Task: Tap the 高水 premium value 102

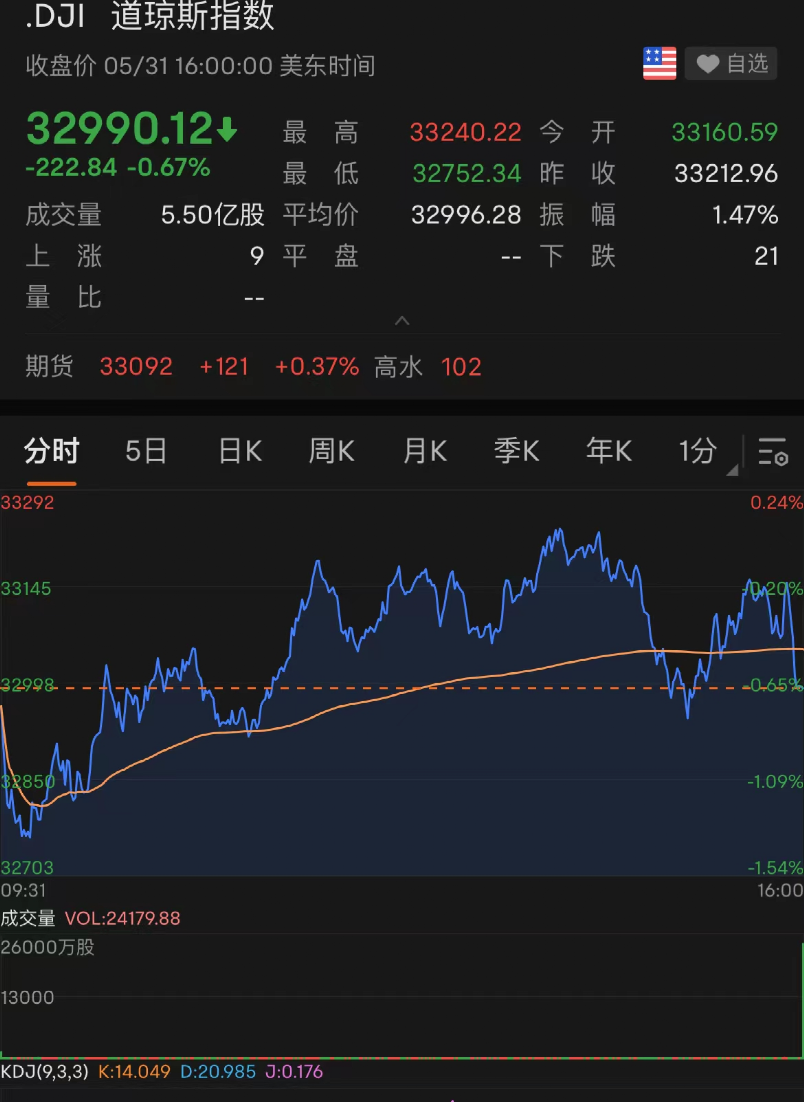Action: [x=461, y=367]
